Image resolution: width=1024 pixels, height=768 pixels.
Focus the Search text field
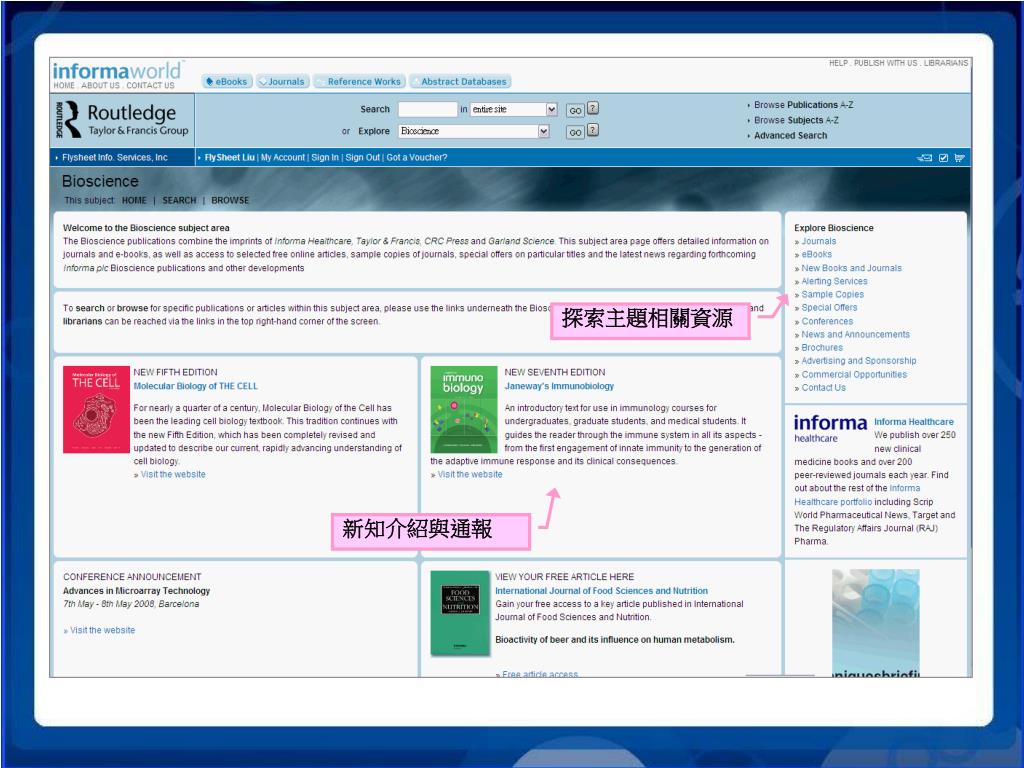coord(427,109)
